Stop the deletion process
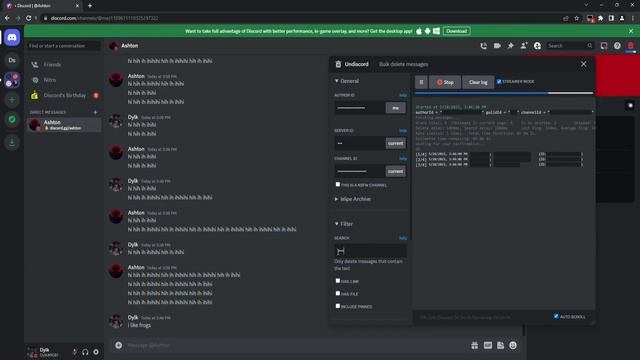Image resolution: width=640 pixels, height=360 pixels. (x=445, y=82)
